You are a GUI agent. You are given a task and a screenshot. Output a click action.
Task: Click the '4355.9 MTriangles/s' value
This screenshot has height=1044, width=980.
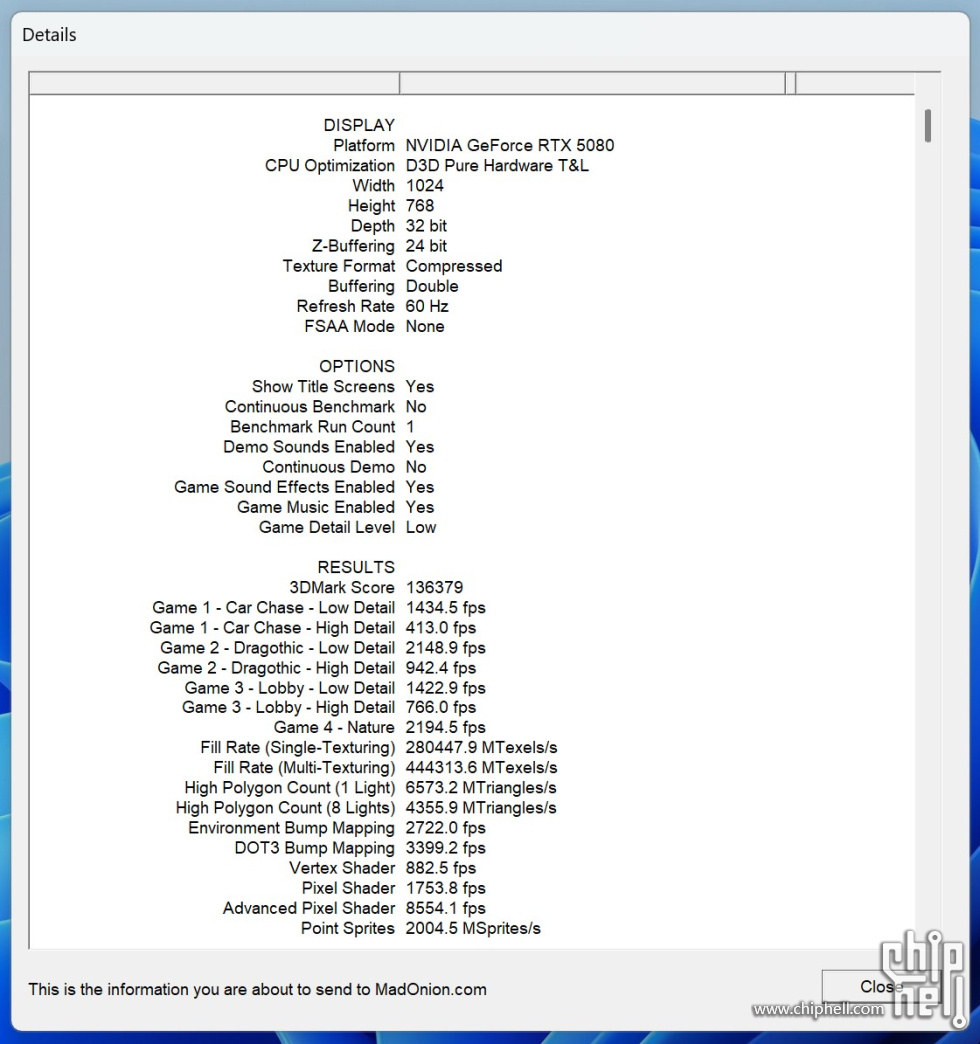click(481, 808)
